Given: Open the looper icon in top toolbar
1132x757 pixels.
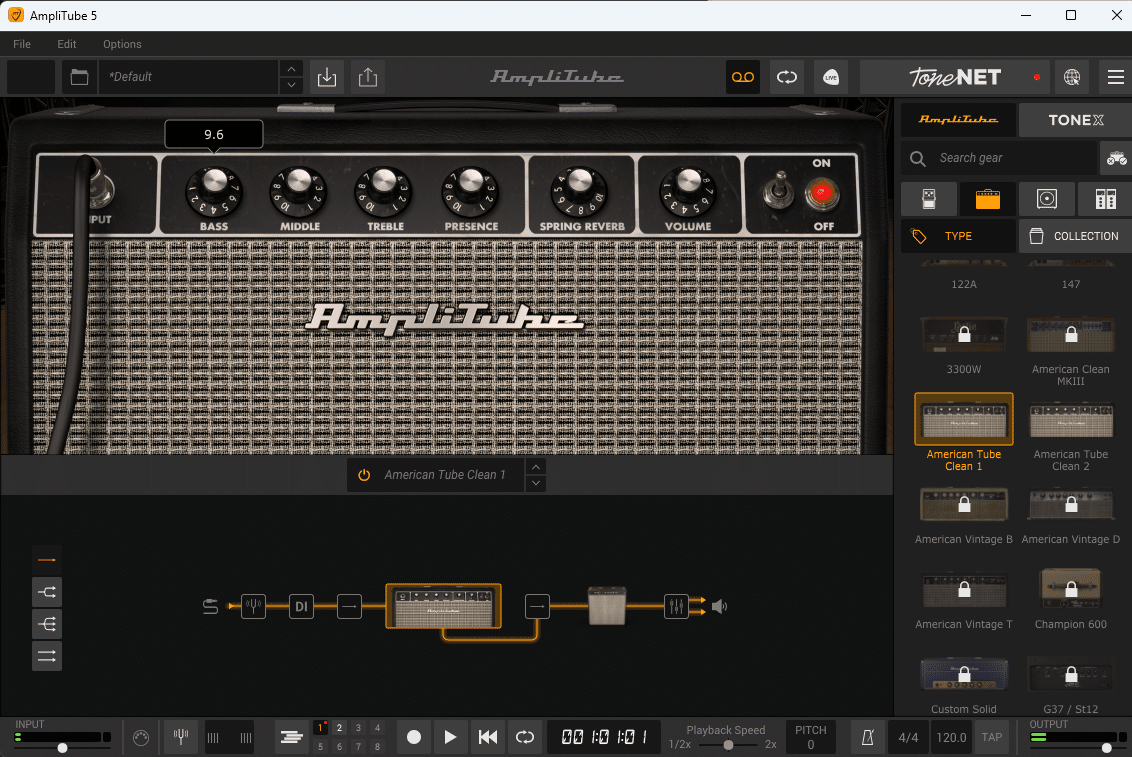Looking at the screenshot, I should click(x=787, y=77).
